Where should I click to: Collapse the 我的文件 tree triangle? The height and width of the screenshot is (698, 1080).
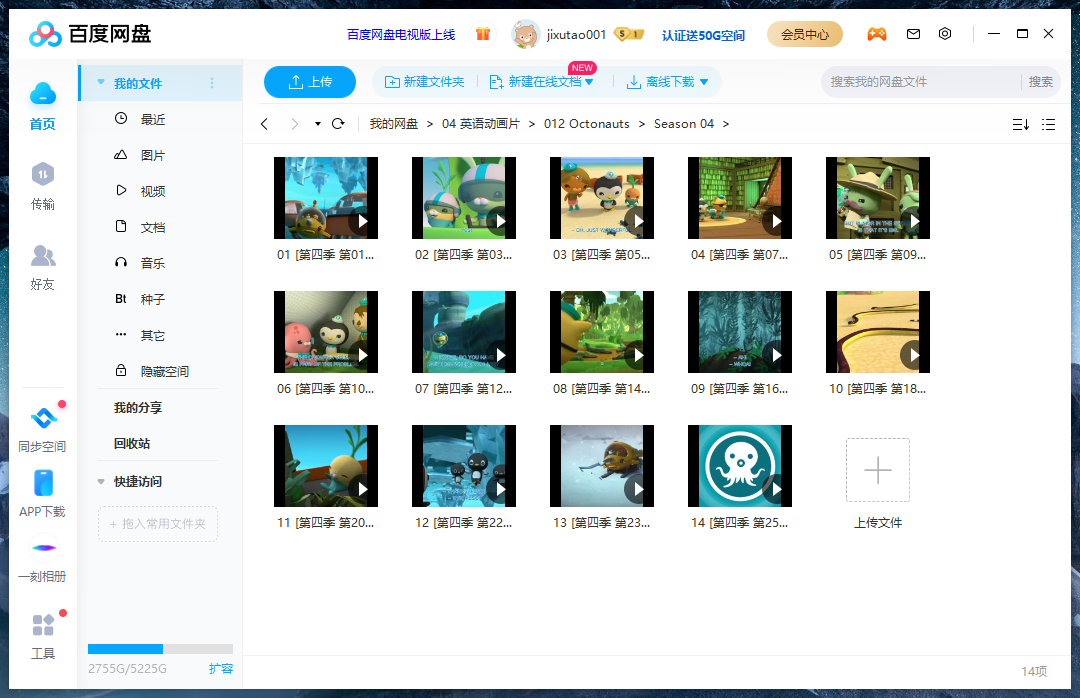[101, 82]
